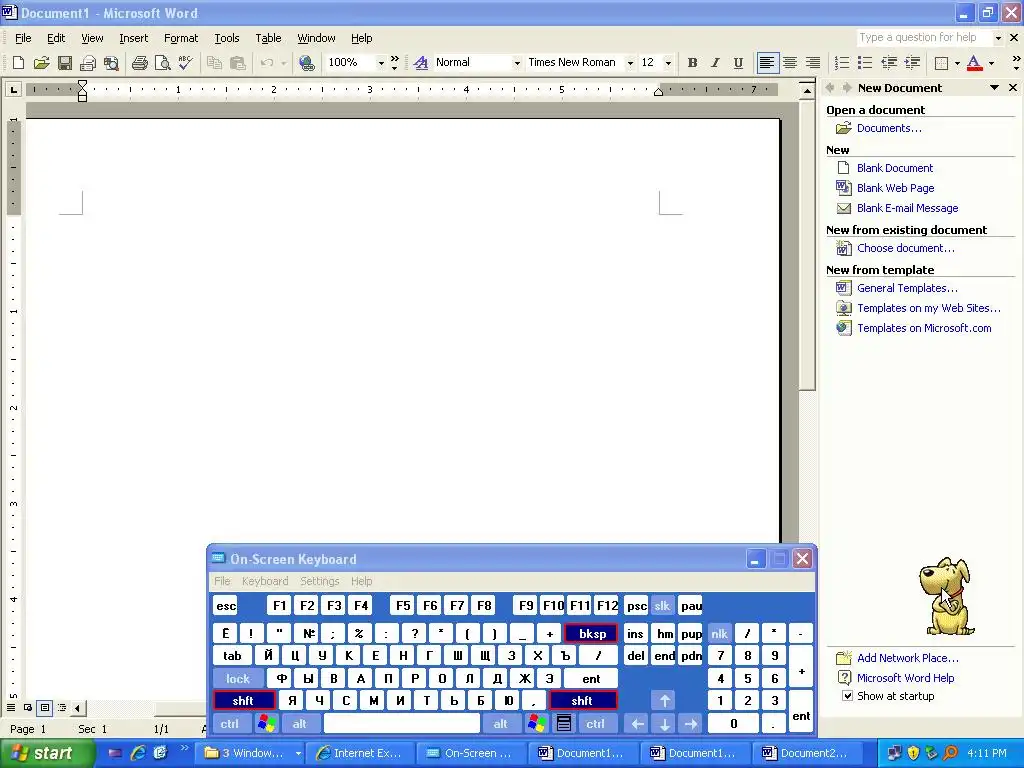The height and width of the screenshot is (768, 1024).
Task: Open the Undo history dropdown arrow
Action: [283, 63]
